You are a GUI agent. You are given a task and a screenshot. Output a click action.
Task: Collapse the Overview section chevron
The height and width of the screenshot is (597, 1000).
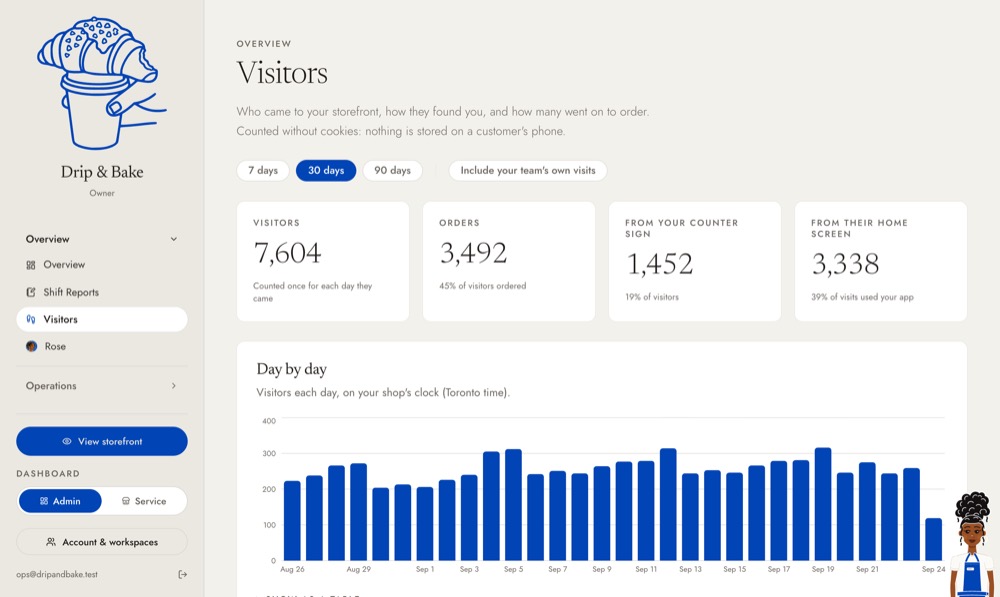click(x=173, y=239)
